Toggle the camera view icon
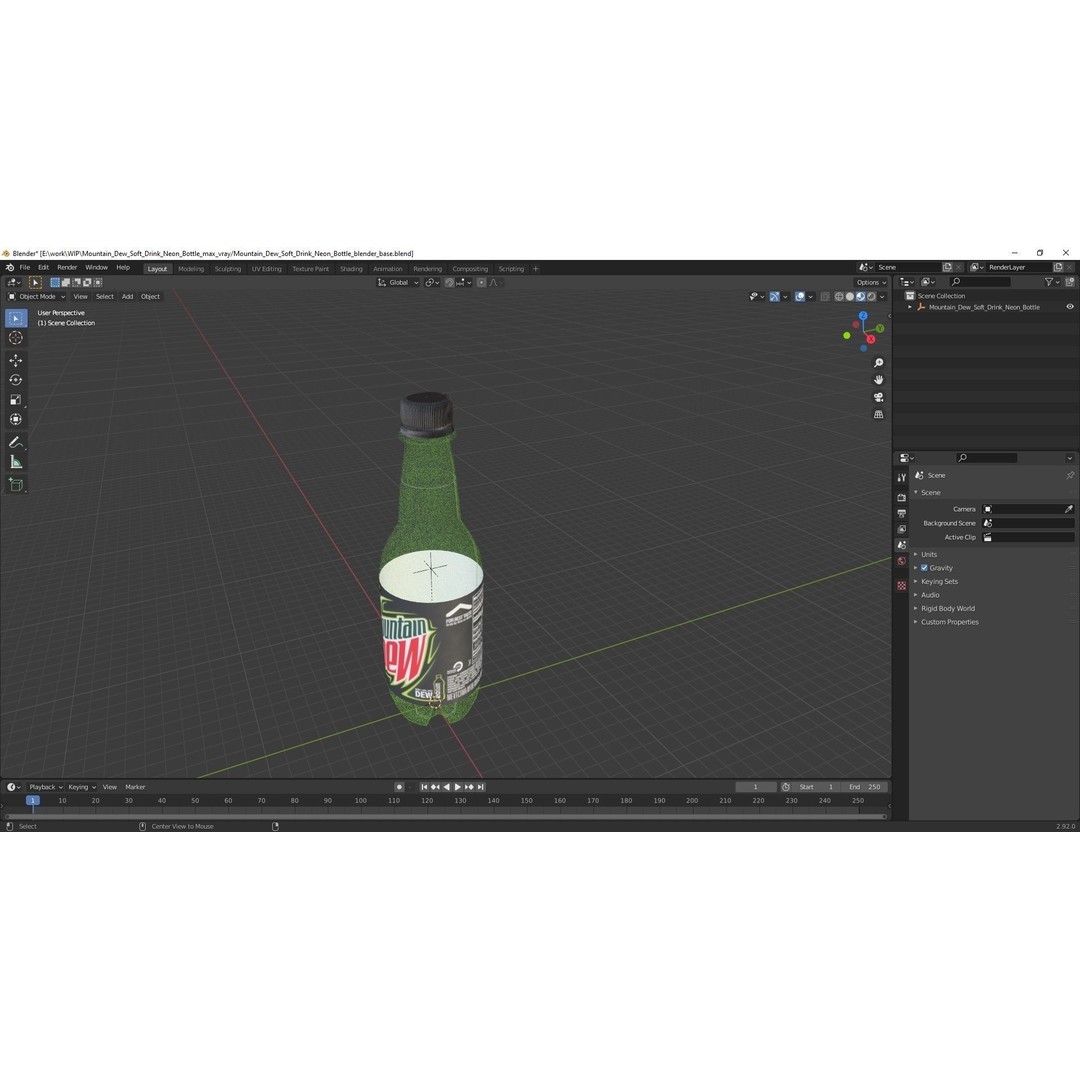 click(878, 397)
